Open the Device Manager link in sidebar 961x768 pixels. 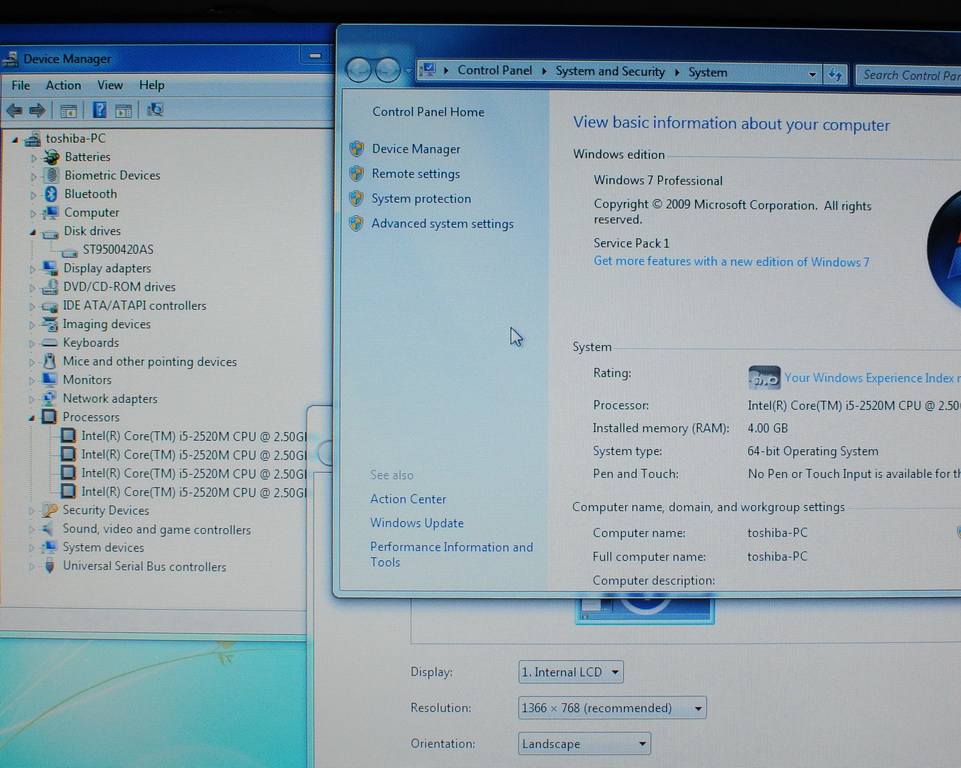coord(416,149)
